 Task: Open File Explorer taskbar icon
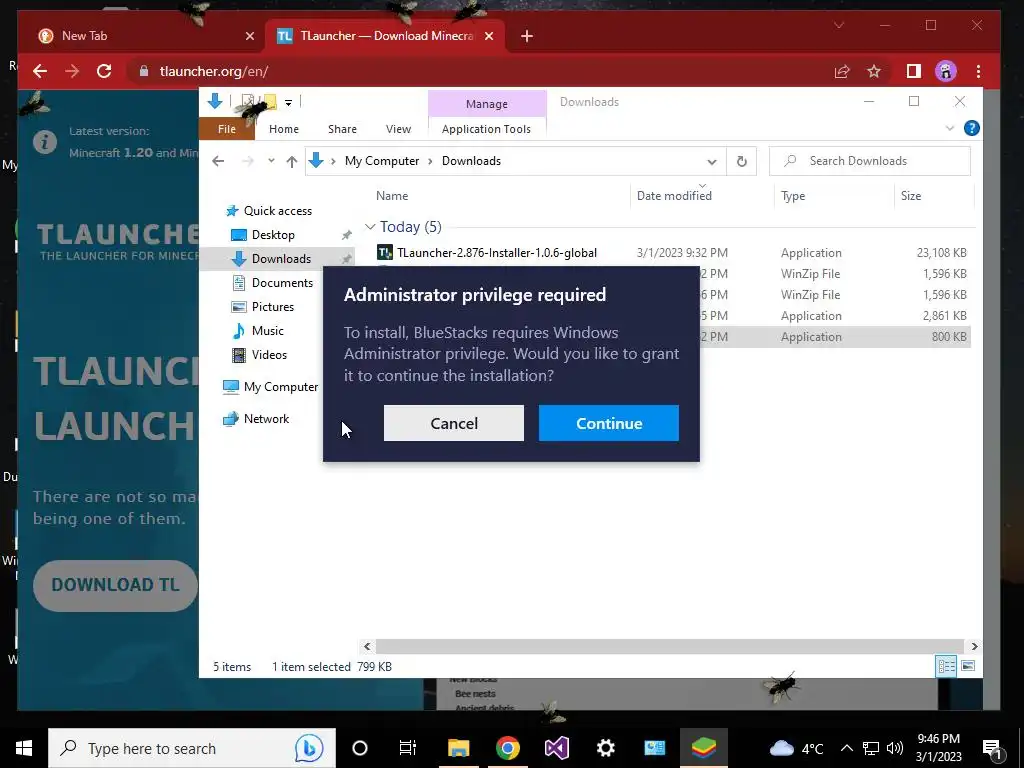tap(458, 748)
